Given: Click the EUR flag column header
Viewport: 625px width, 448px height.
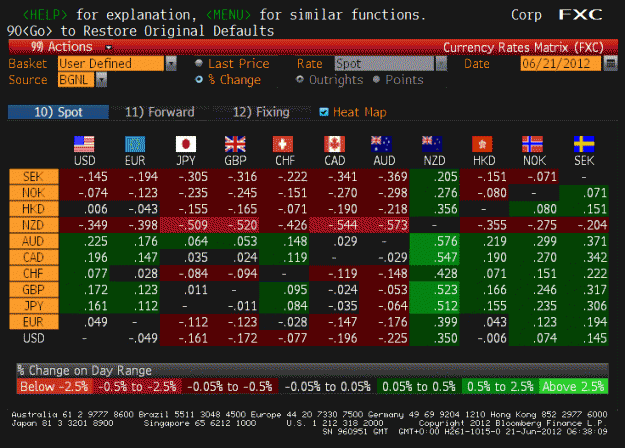Looking at the screenshot, I should click(135, 151).
